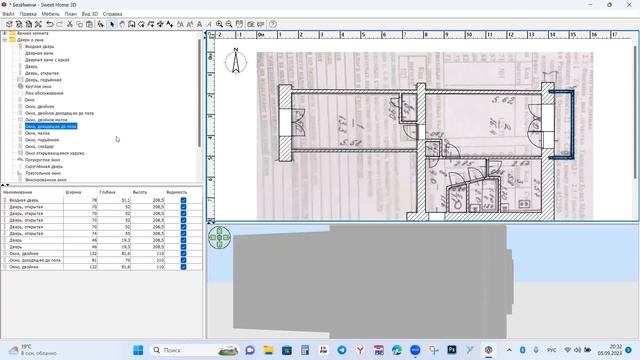Select the compass rose on the plan
Image resolution: width=640 pixels, height=360 pixels.
[x=236, y=62]
